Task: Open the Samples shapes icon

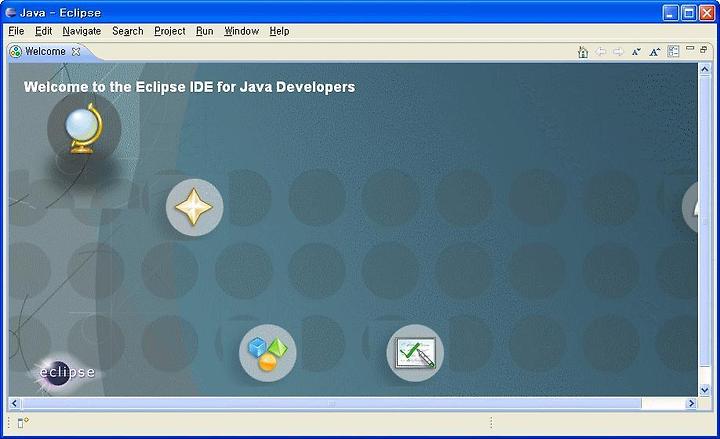Action: tap(268, 353)
